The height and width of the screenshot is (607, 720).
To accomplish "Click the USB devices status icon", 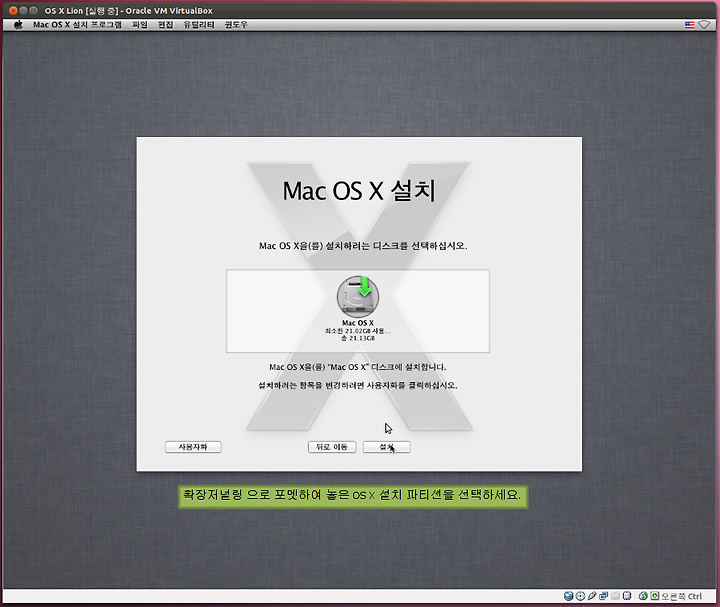I will 592,596.
